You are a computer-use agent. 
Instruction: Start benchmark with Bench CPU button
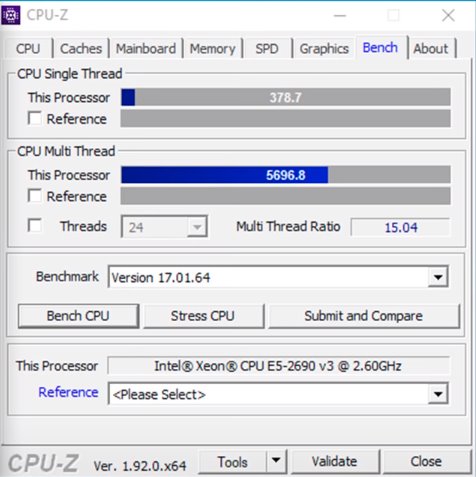(78, 316)
